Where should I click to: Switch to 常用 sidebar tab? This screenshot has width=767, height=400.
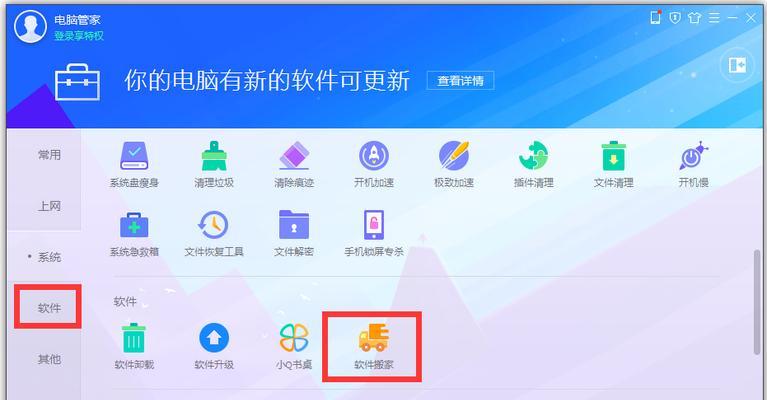pos(49,155)
